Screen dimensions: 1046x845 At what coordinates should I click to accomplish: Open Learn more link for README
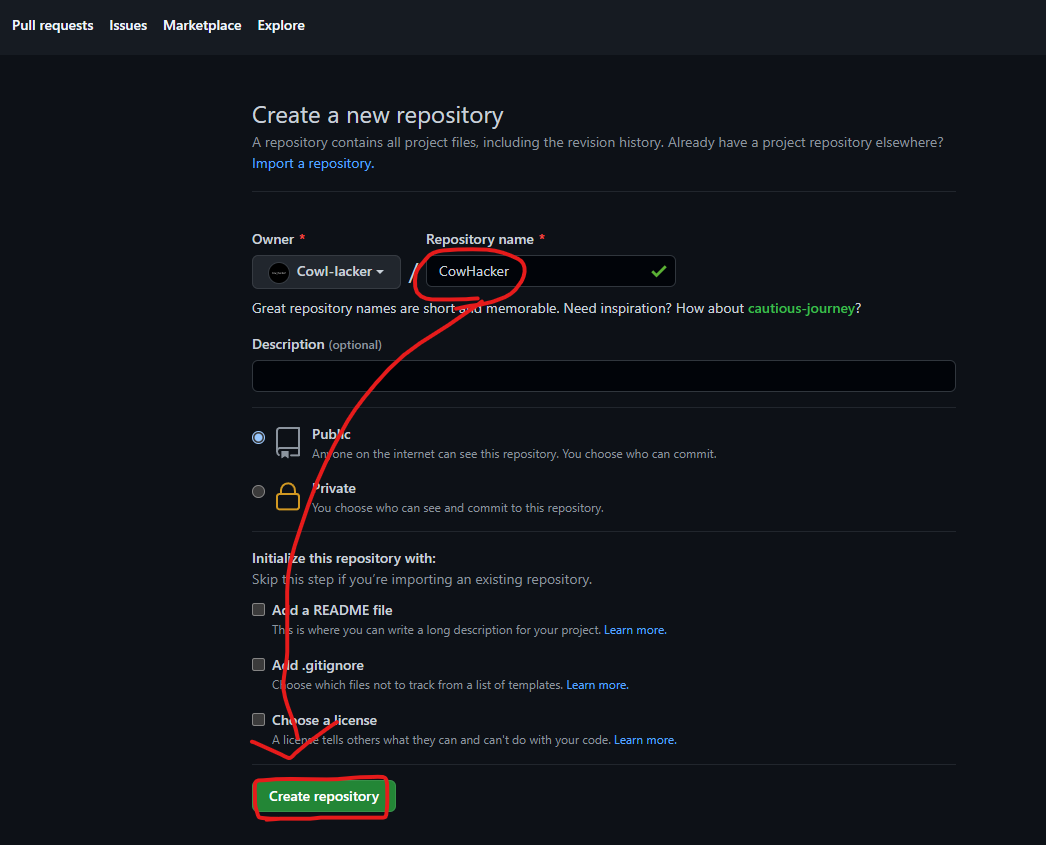click(635, 630)
